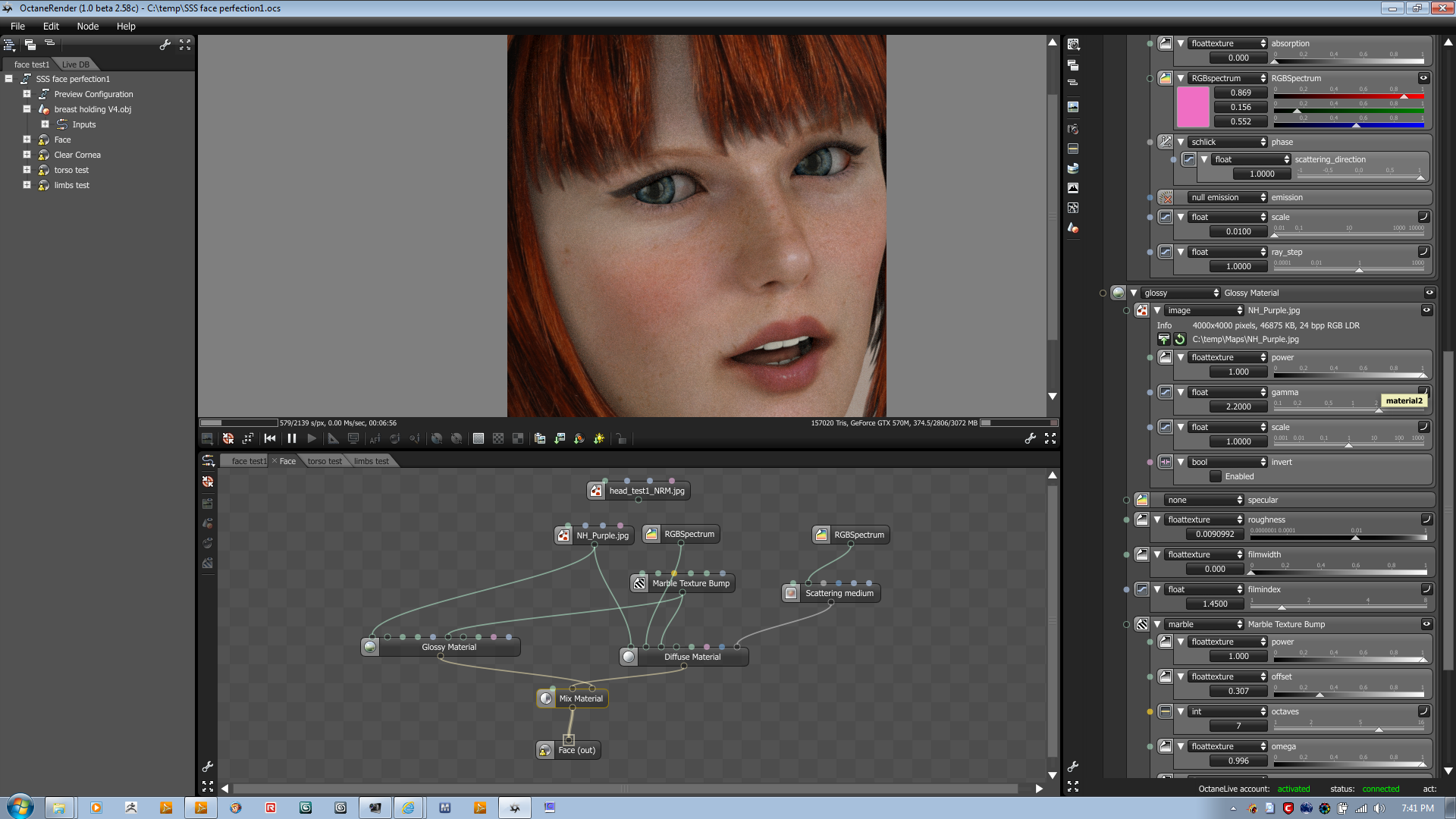Image resolution: width=1456 pixels, height=819 pixels.
Task: Pause the render
Action: point(292,438)
